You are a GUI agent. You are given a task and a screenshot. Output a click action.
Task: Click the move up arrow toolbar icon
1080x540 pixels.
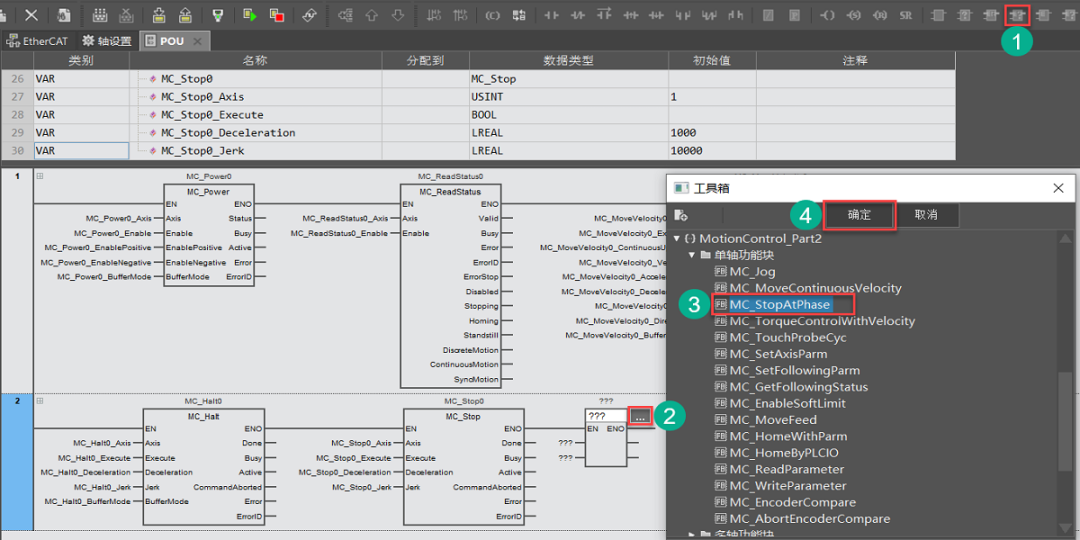click(372, 15)
